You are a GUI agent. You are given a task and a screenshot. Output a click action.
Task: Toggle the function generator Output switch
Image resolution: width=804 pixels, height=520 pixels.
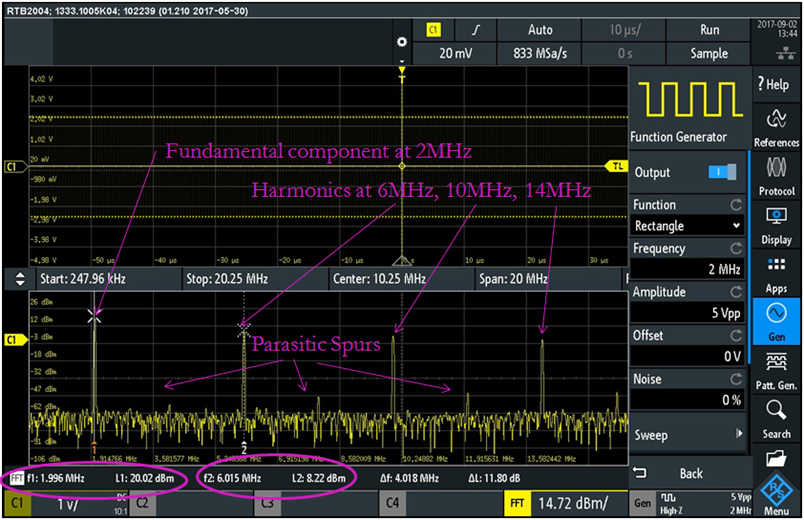point(720,173)
